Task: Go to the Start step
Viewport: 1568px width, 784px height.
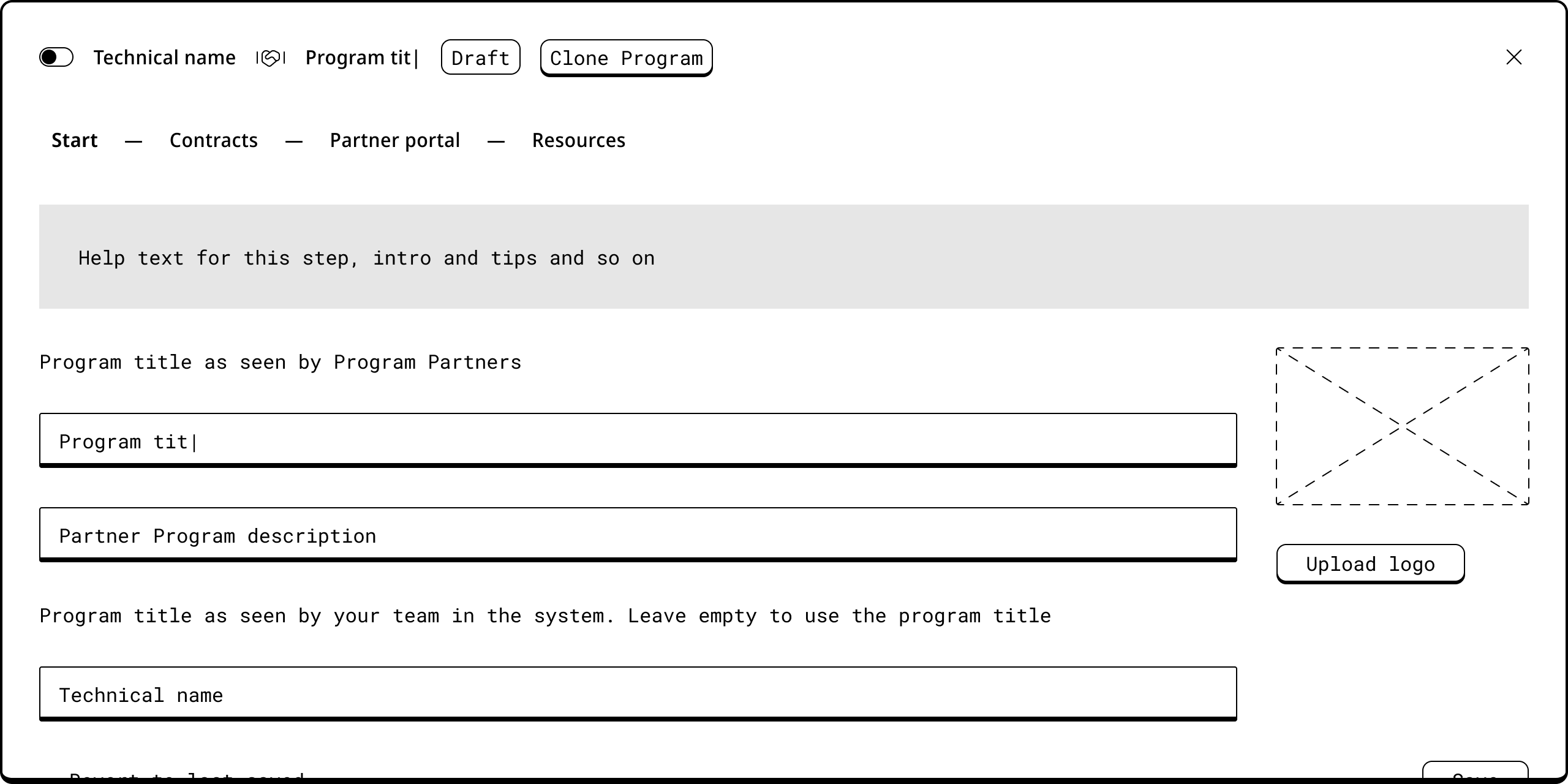Action: point(74,140)
